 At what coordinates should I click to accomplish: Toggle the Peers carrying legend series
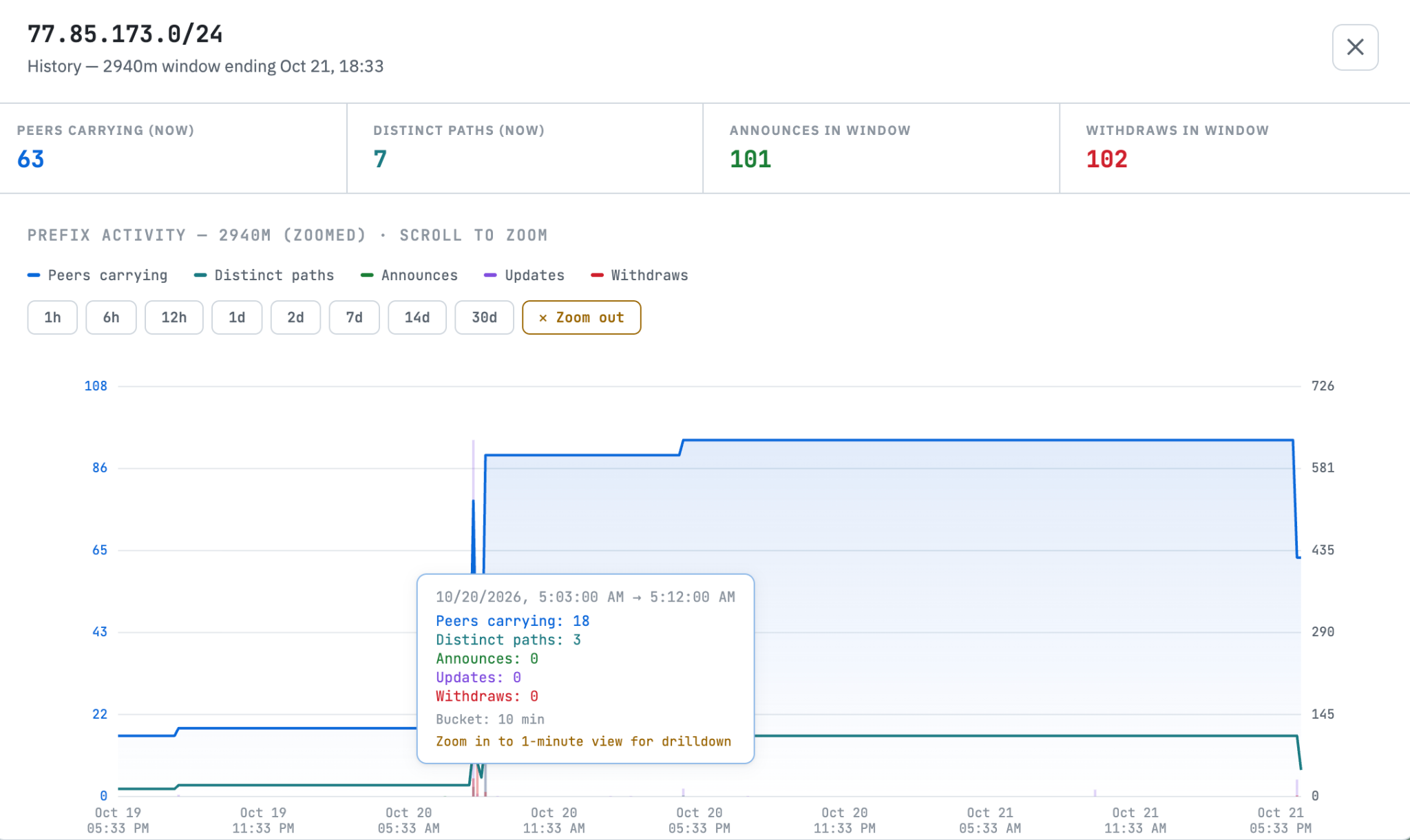(x=97, y=275)
